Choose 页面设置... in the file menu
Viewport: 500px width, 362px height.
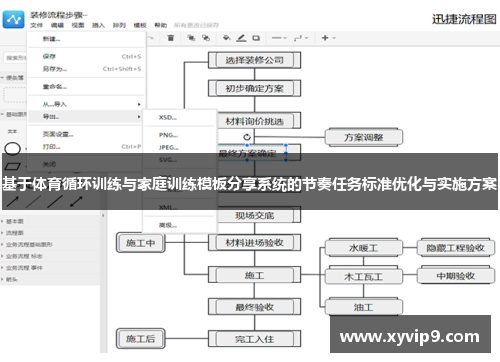pos(86,134)
